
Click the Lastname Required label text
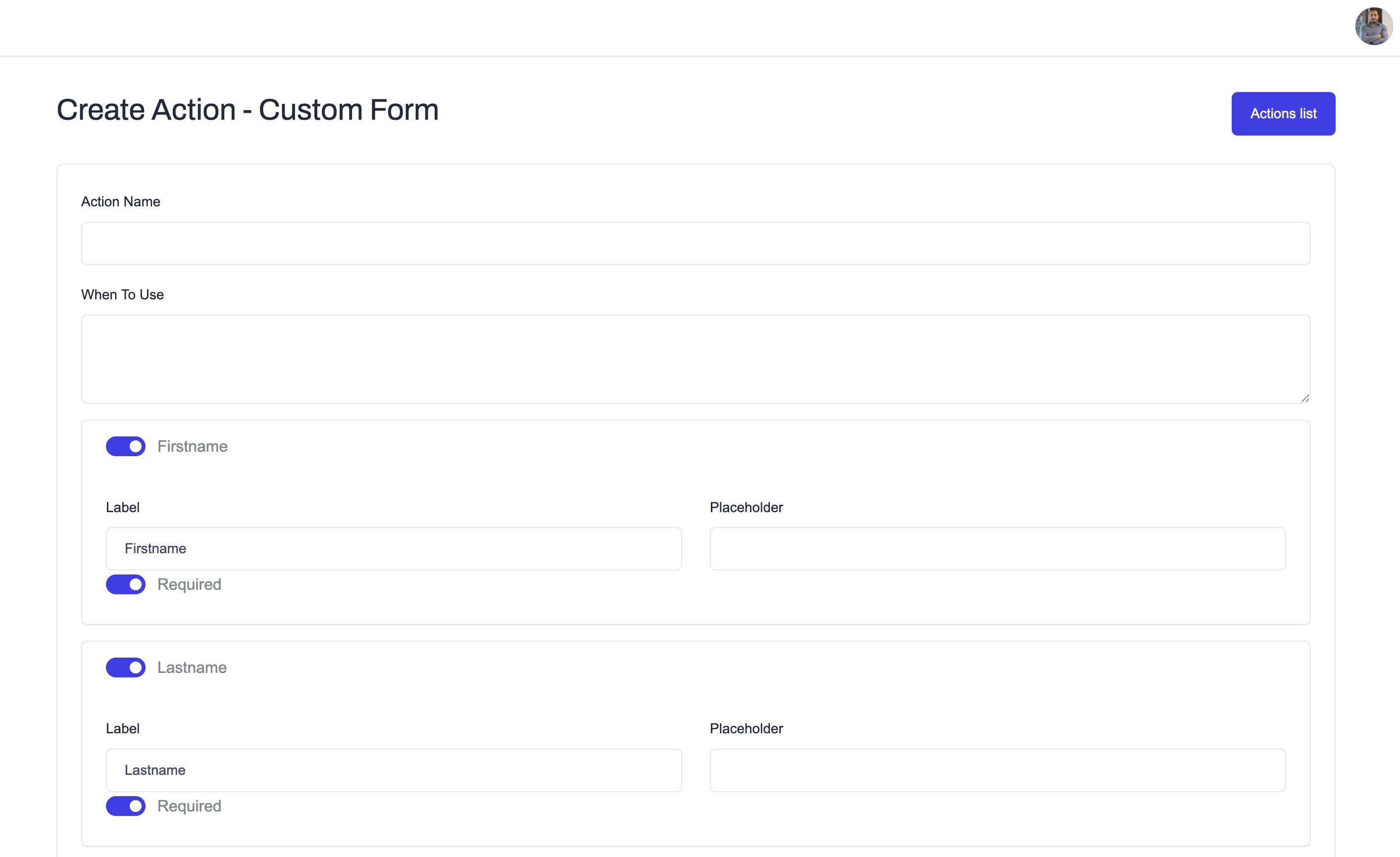(x=189, y=806)
